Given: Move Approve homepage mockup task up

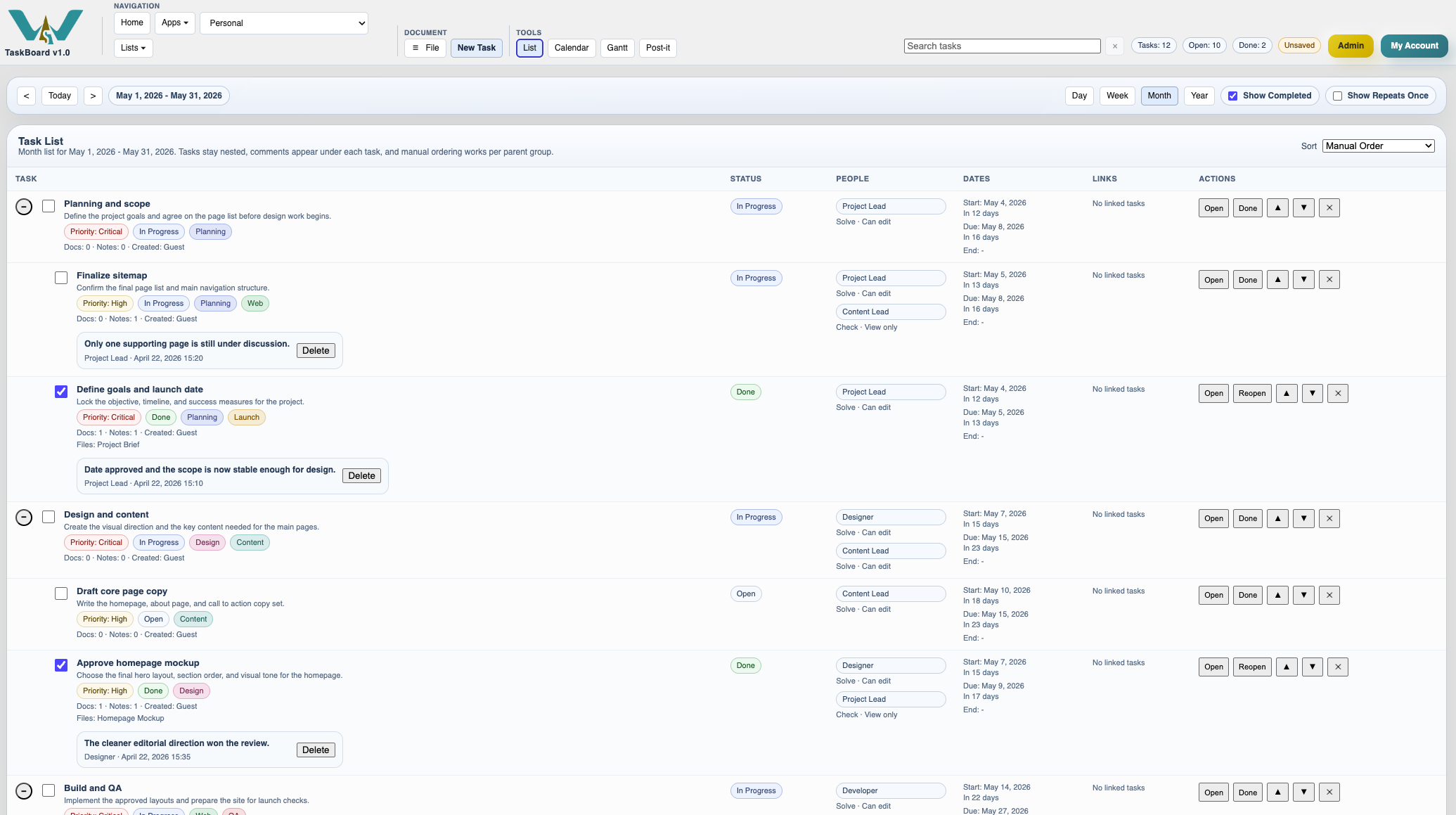Looking at the screenshot, I should [1287, 667].
